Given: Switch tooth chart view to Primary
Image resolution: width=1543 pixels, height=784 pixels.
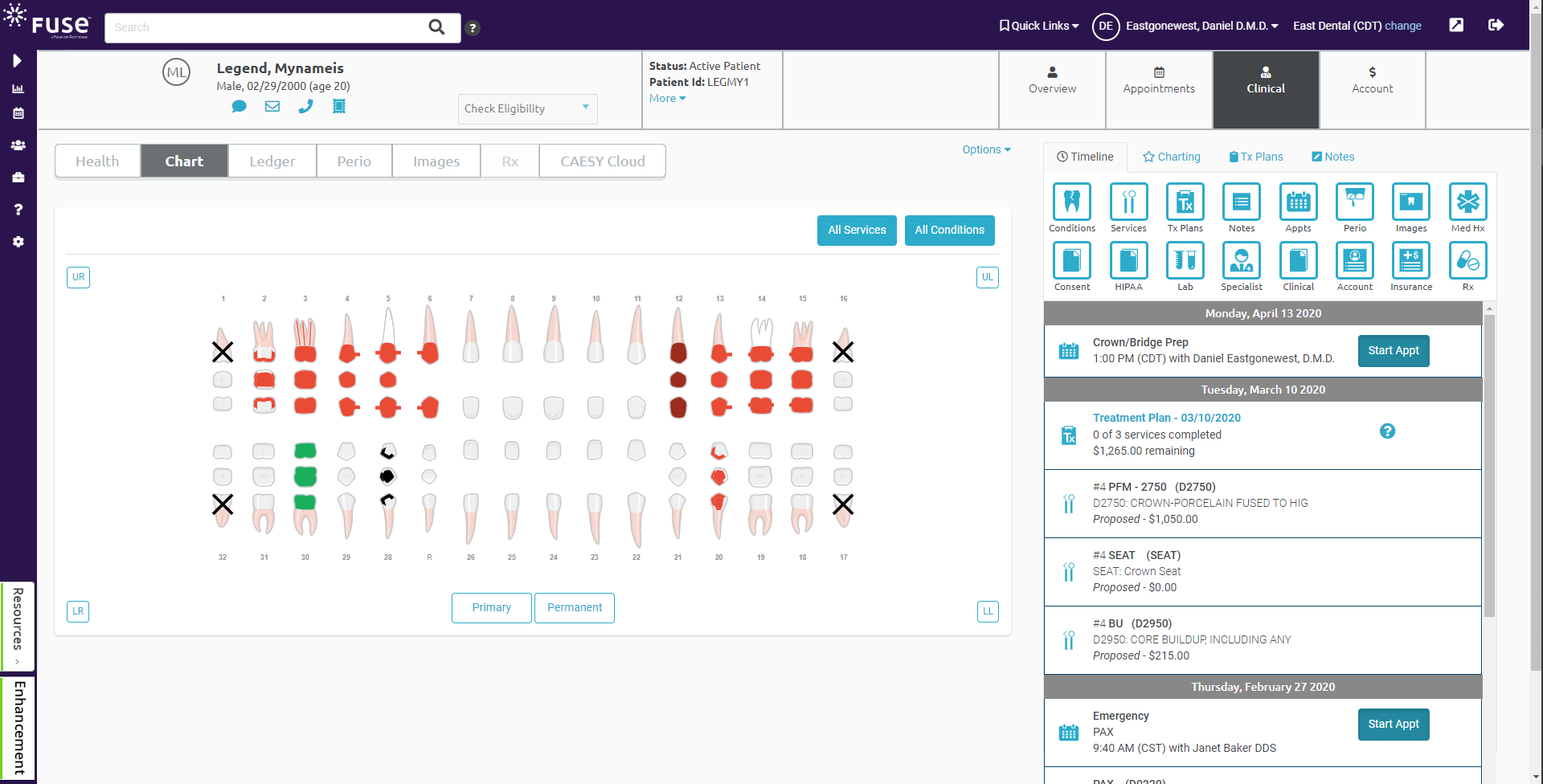Looking at the screenshot, I should click(x=491, y=607).
